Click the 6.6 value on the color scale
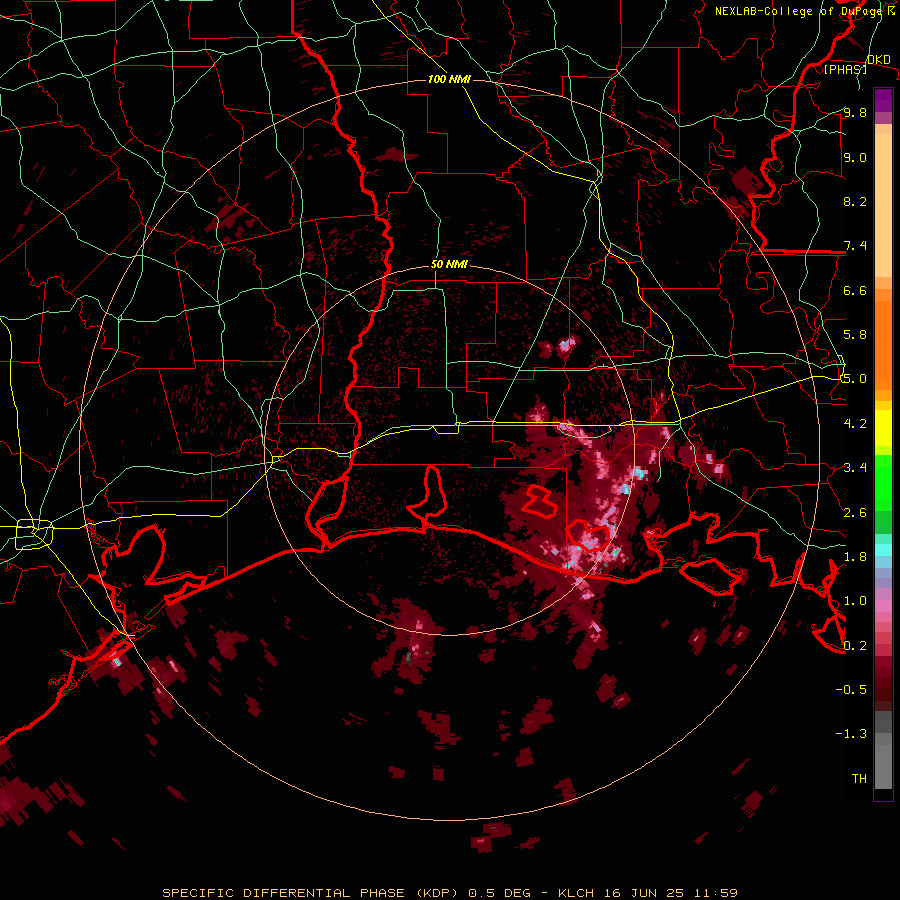900x900 pixels. [x=855, y=290]
